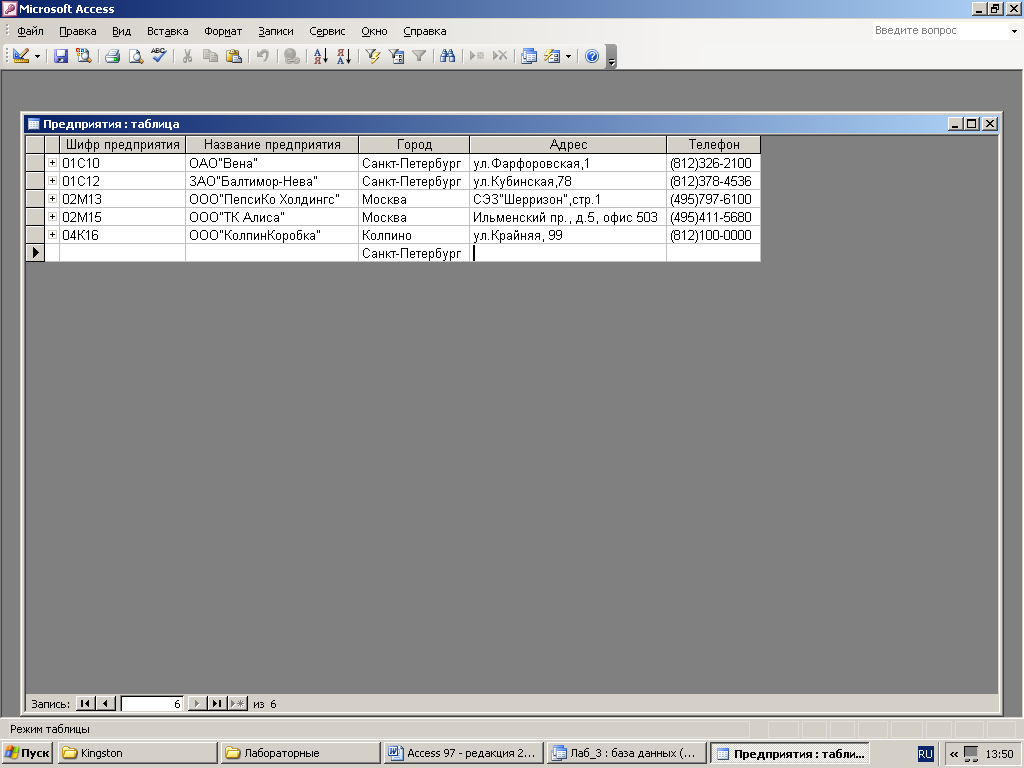Sort ascending with the A-Я icon

click(321, 56)
